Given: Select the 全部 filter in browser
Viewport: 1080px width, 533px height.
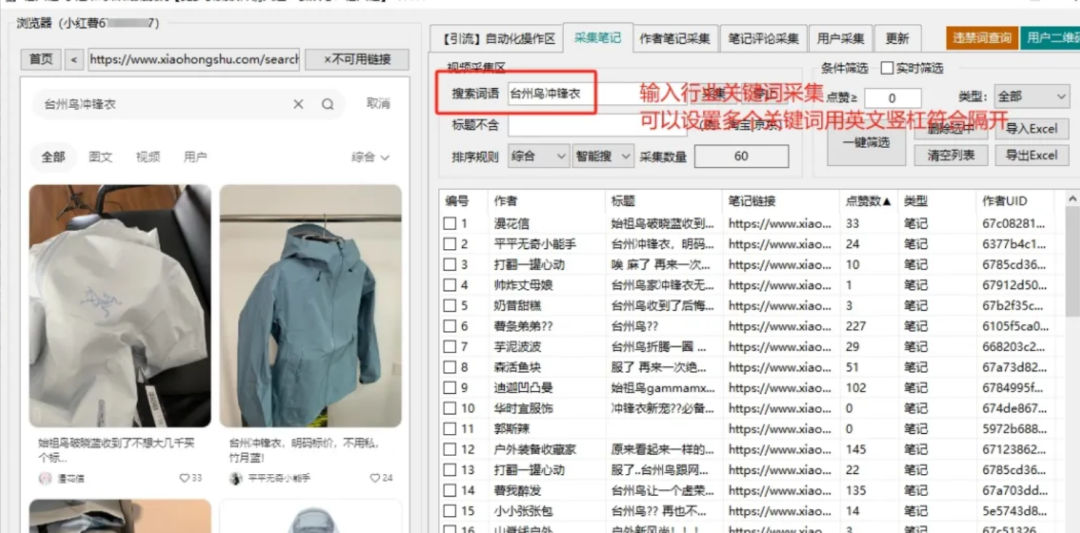Looking at the screenshot, I should 53,157.
